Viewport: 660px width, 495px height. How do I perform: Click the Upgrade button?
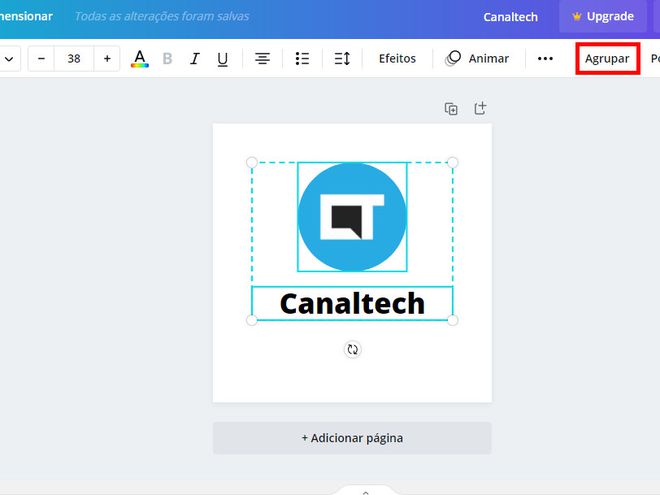coord(603,16)
